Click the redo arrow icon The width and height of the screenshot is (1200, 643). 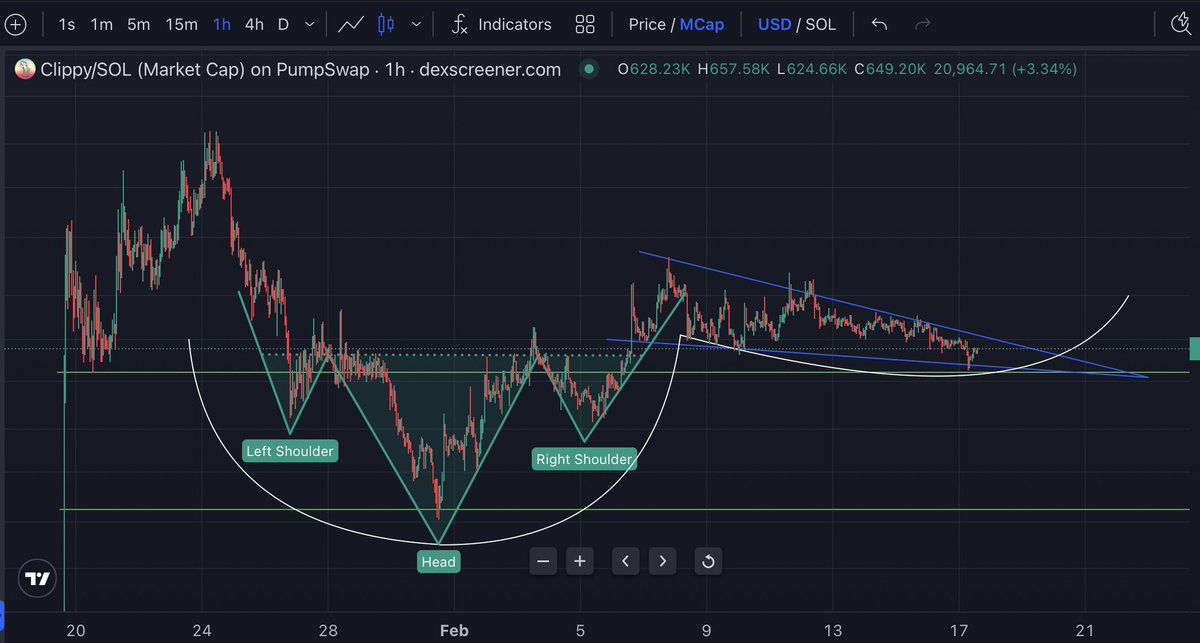[x=923, y=24]
